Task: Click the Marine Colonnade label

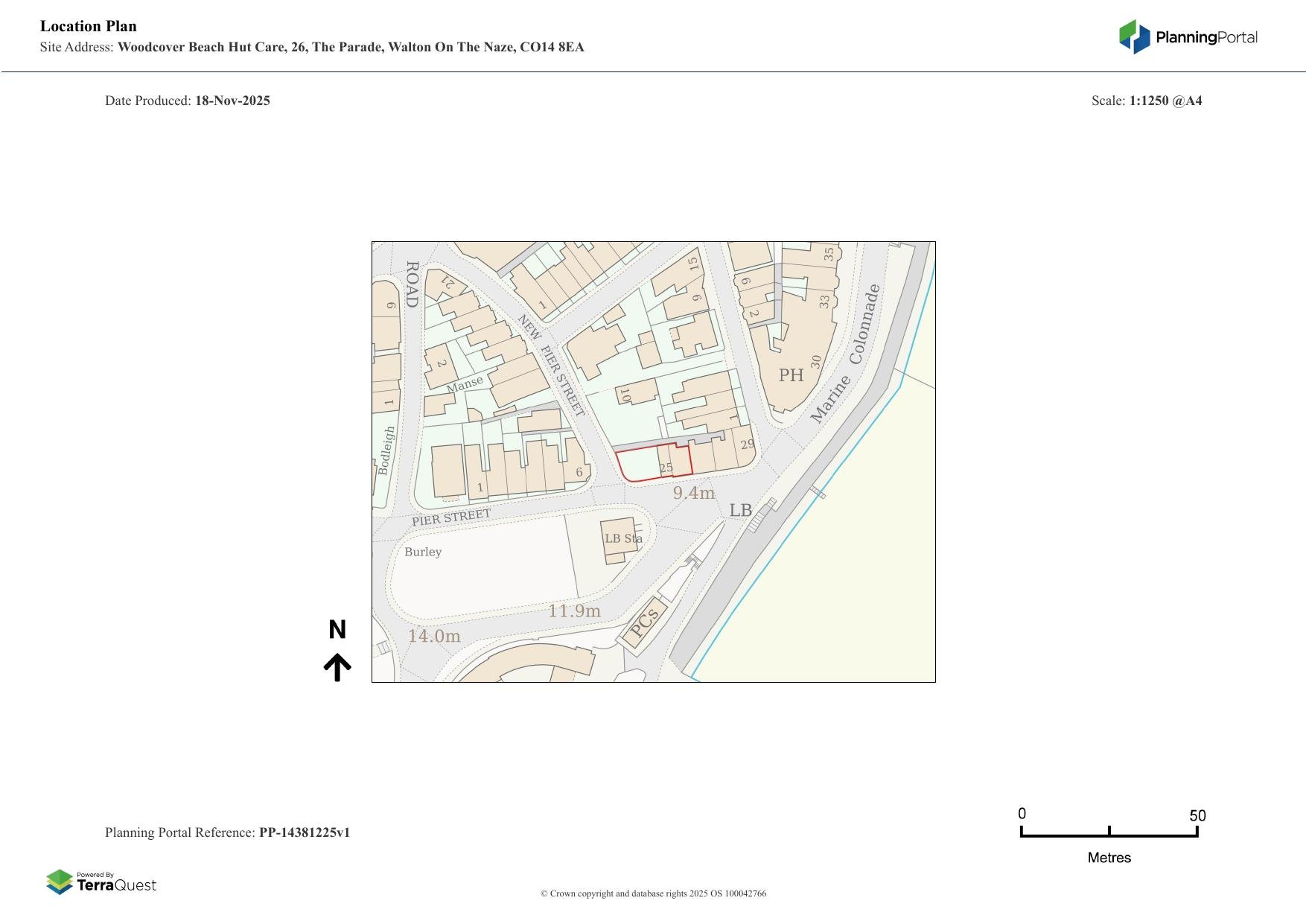Action: coord(846,355)
